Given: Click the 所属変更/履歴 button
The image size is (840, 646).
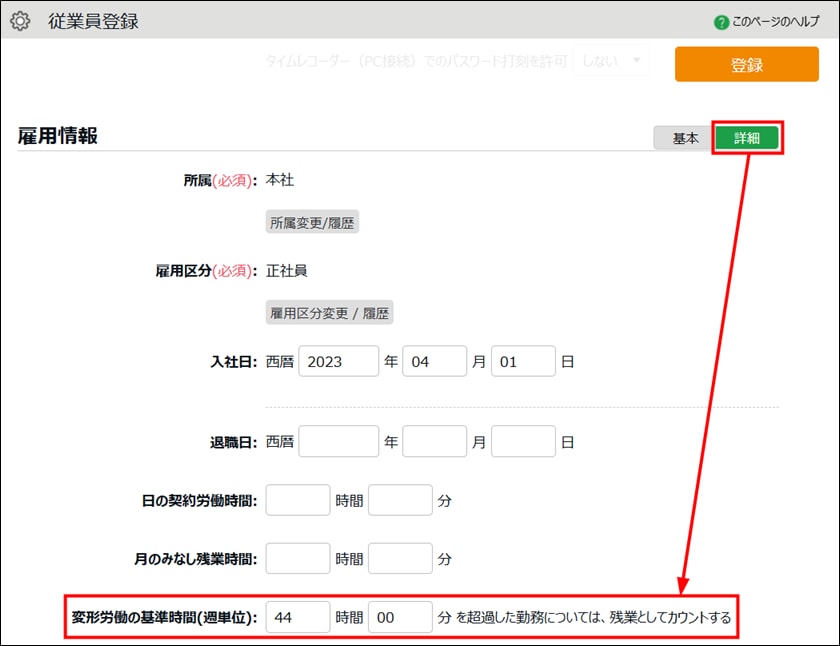Looking at the screenshot, I should pyautogui.click(x=312, y=222).
